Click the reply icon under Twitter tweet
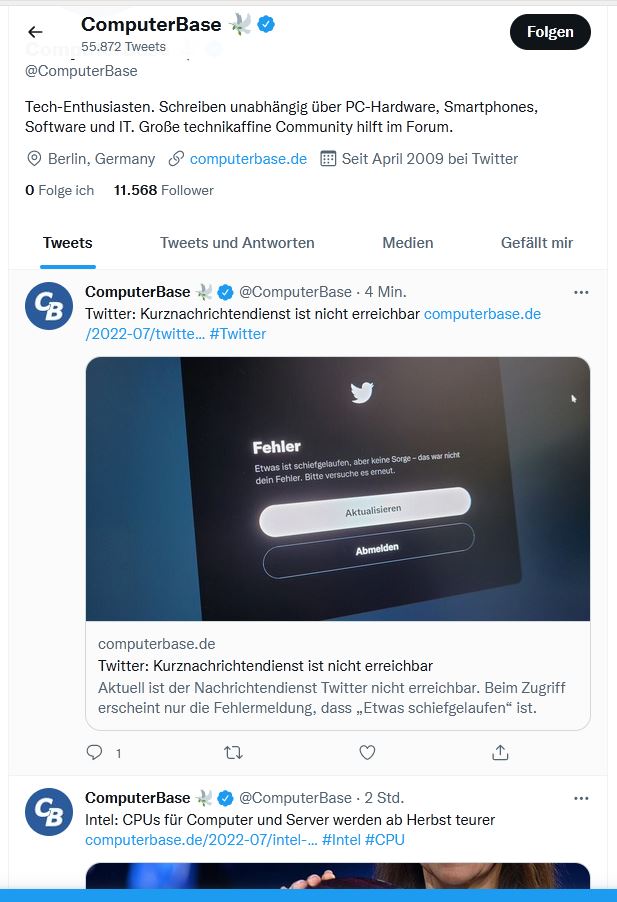Image resolution: width=617 pixels, height=902 pixels. point(95,752)
